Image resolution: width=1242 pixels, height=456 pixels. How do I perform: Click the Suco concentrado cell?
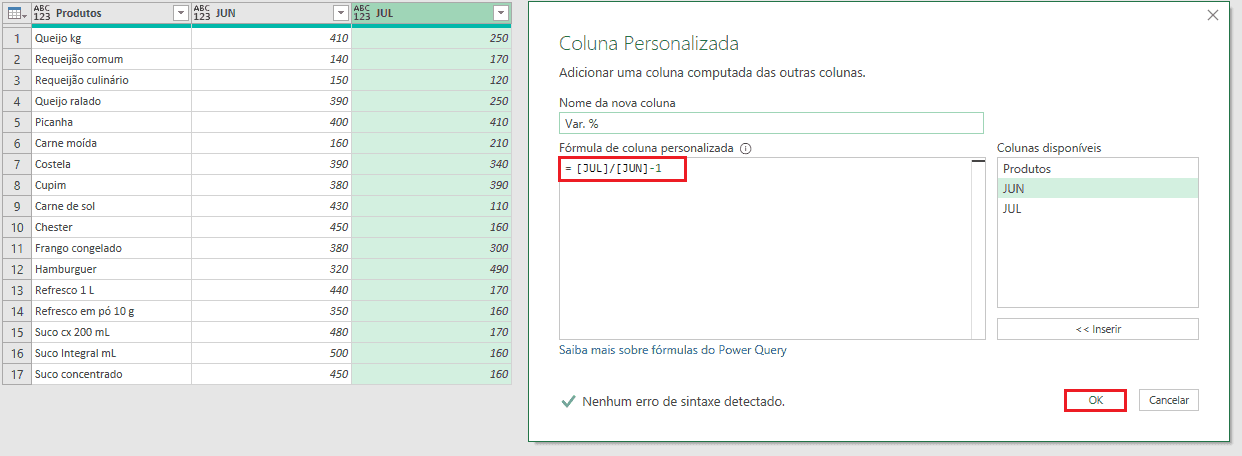point(111,374)
